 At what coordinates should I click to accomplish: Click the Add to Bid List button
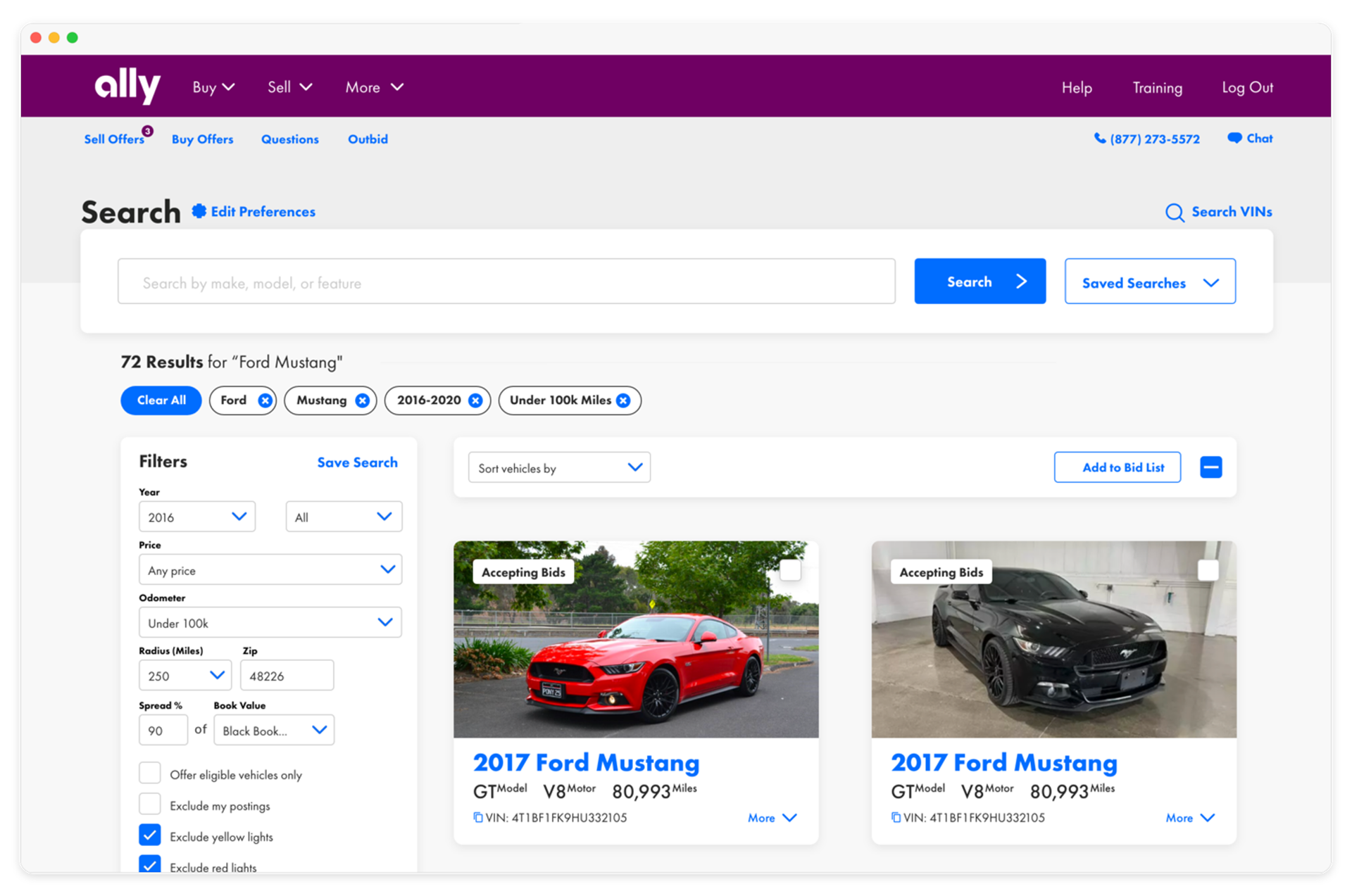pos(1118,467)
